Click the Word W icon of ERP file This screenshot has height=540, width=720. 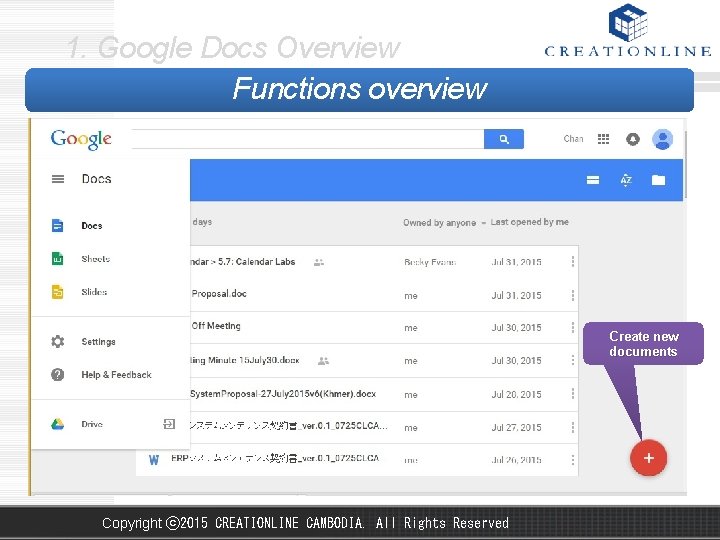click(154, 459)
